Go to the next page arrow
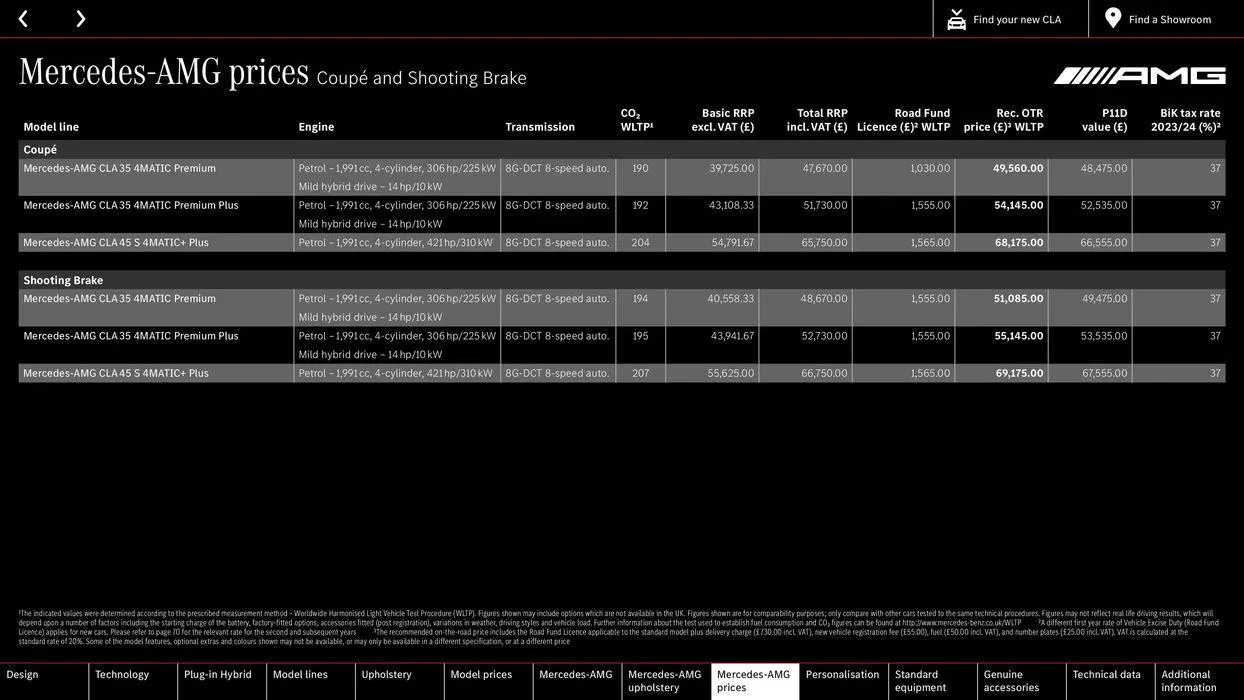 coord(80,18)
